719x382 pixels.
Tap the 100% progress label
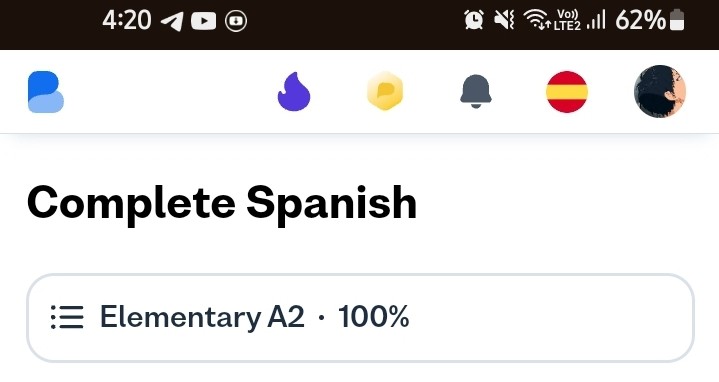(374, 317)
